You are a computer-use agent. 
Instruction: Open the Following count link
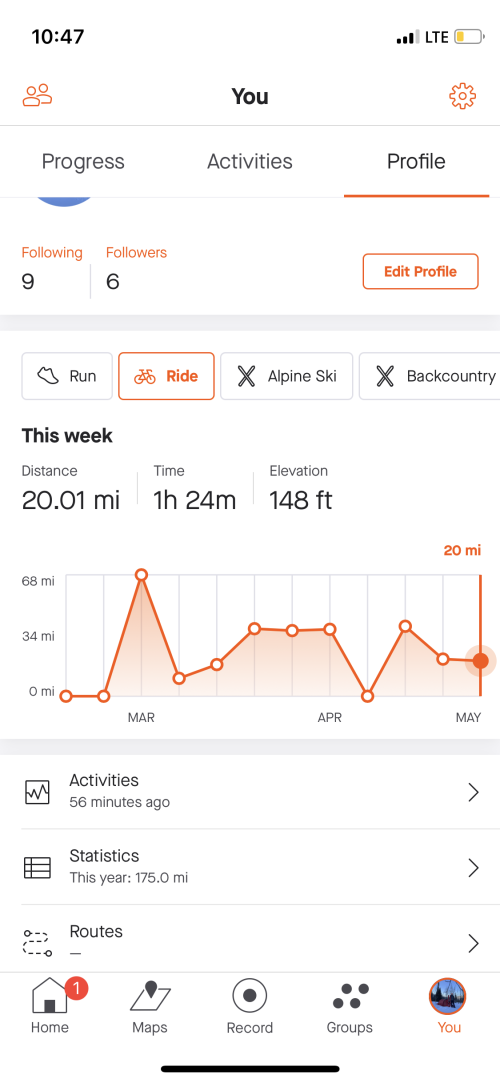coord(52,270)
